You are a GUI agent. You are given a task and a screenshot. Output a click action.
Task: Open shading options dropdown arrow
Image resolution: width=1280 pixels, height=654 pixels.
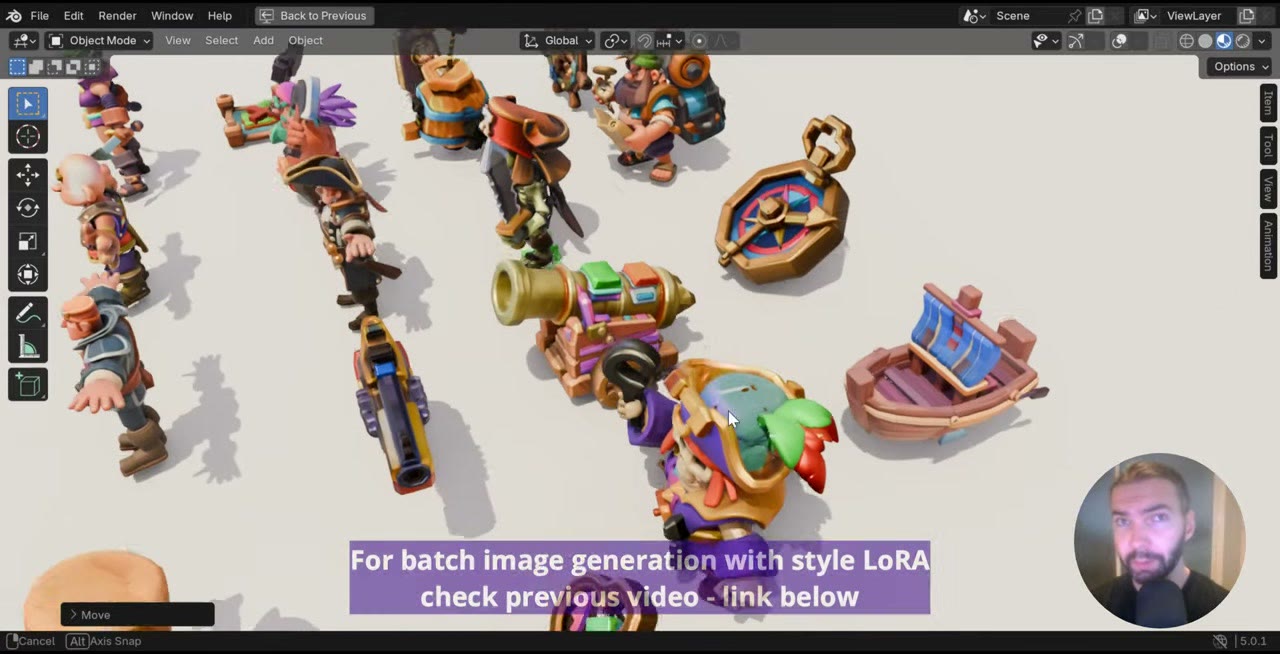(1262, 41)
